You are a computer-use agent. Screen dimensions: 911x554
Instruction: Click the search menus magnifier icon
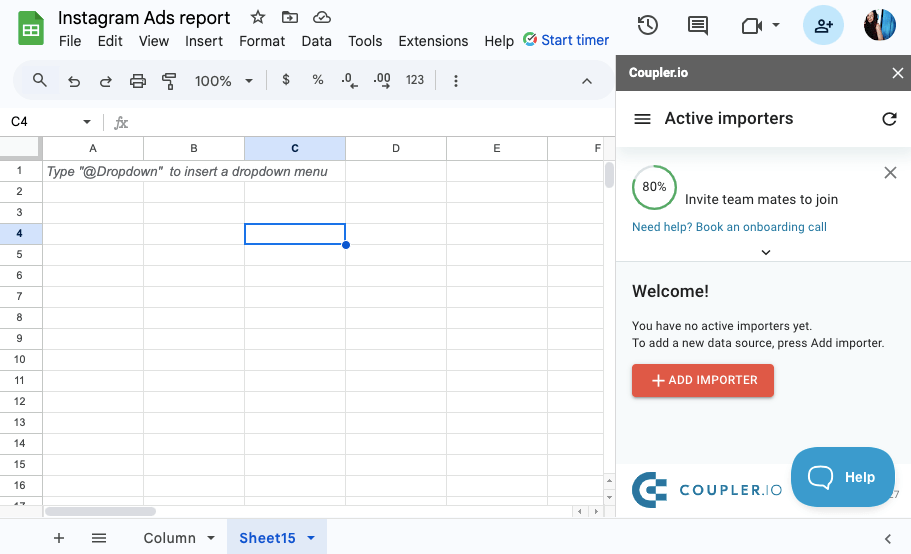(40, 80)
